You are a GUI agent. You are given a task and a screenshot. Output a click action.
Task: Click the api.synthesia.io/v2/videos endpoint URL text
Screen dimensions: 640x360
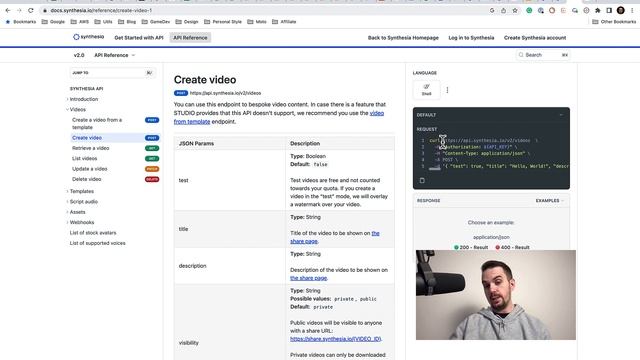coord(225,93)
